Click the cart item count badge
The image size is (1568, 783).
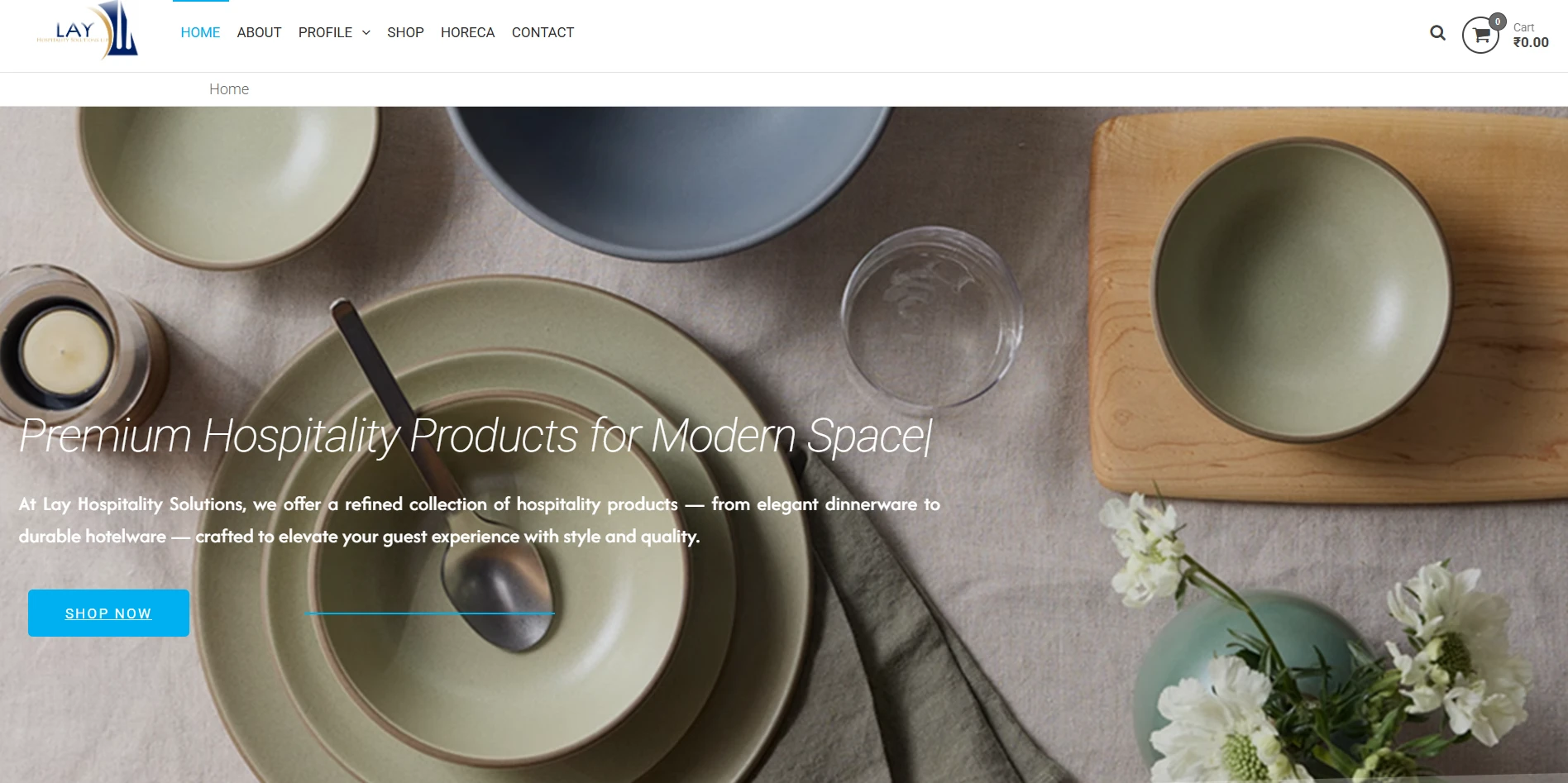(x=1497, y=22)
